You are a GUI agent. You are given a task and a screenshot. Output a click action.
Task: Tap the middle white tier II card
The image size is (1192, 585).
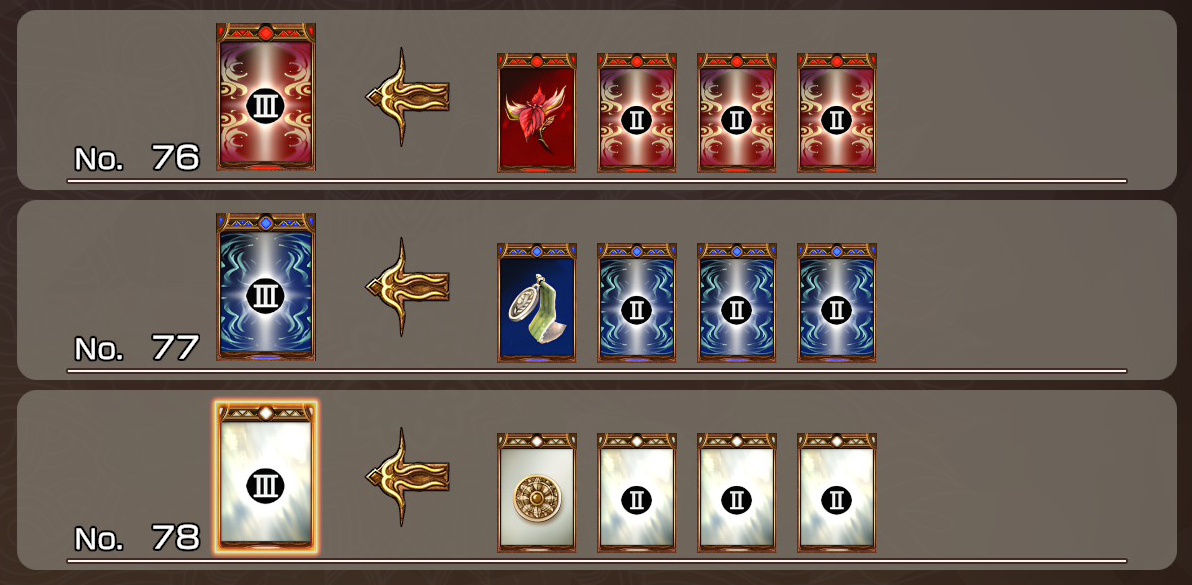click(737, 492)
